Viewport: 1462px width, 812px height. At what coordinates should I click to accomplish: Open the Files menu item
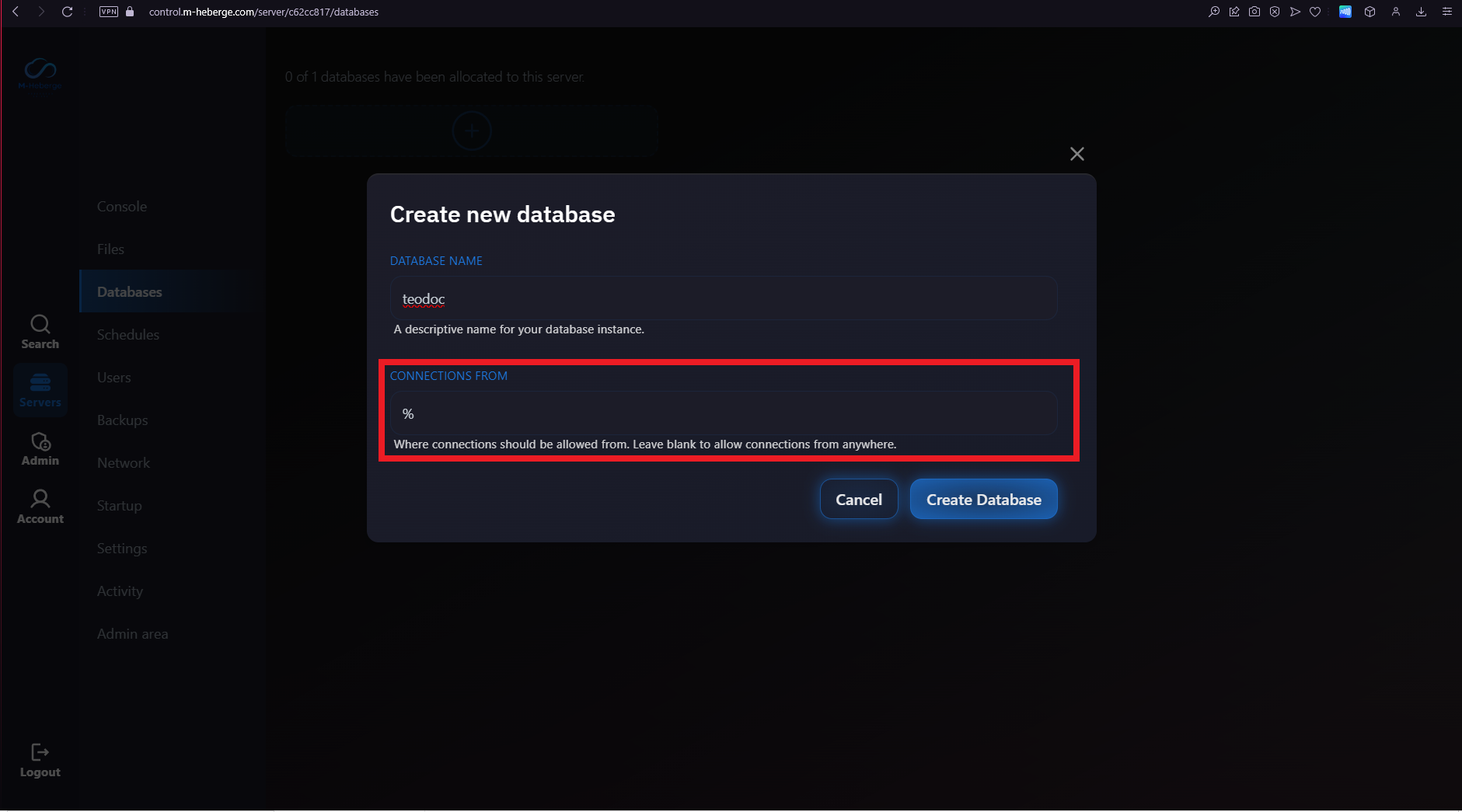[x=110, y=249]
